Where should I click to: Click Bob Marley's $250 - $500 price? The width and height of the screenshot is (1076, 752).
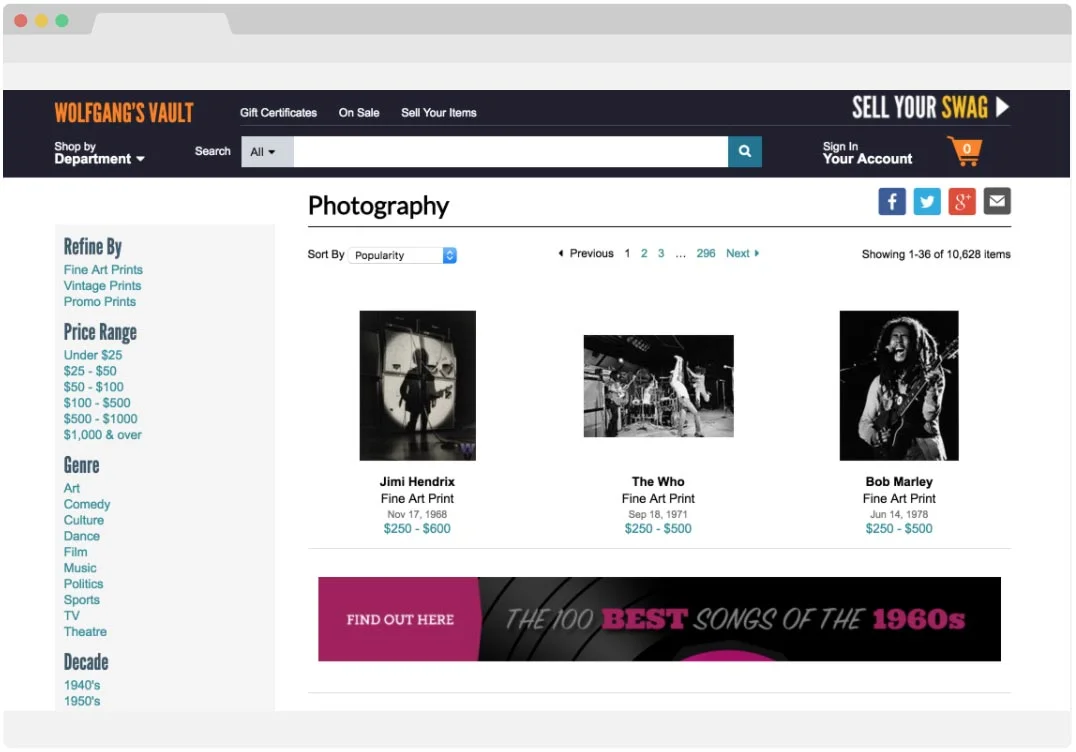click(x=899, y=528)
